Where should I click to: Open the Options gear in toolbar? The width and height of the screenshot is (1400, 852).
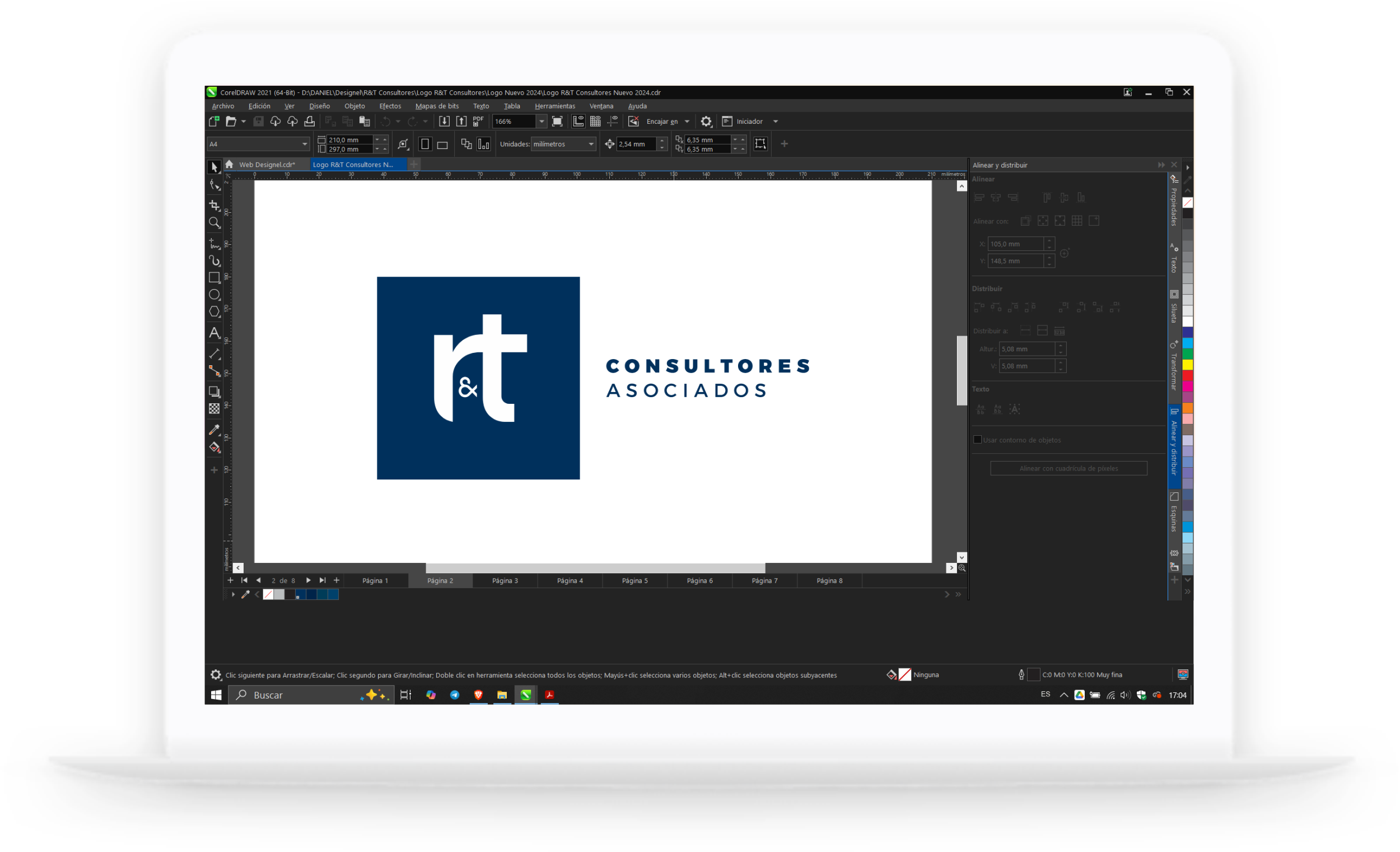[x=706, y=121]
